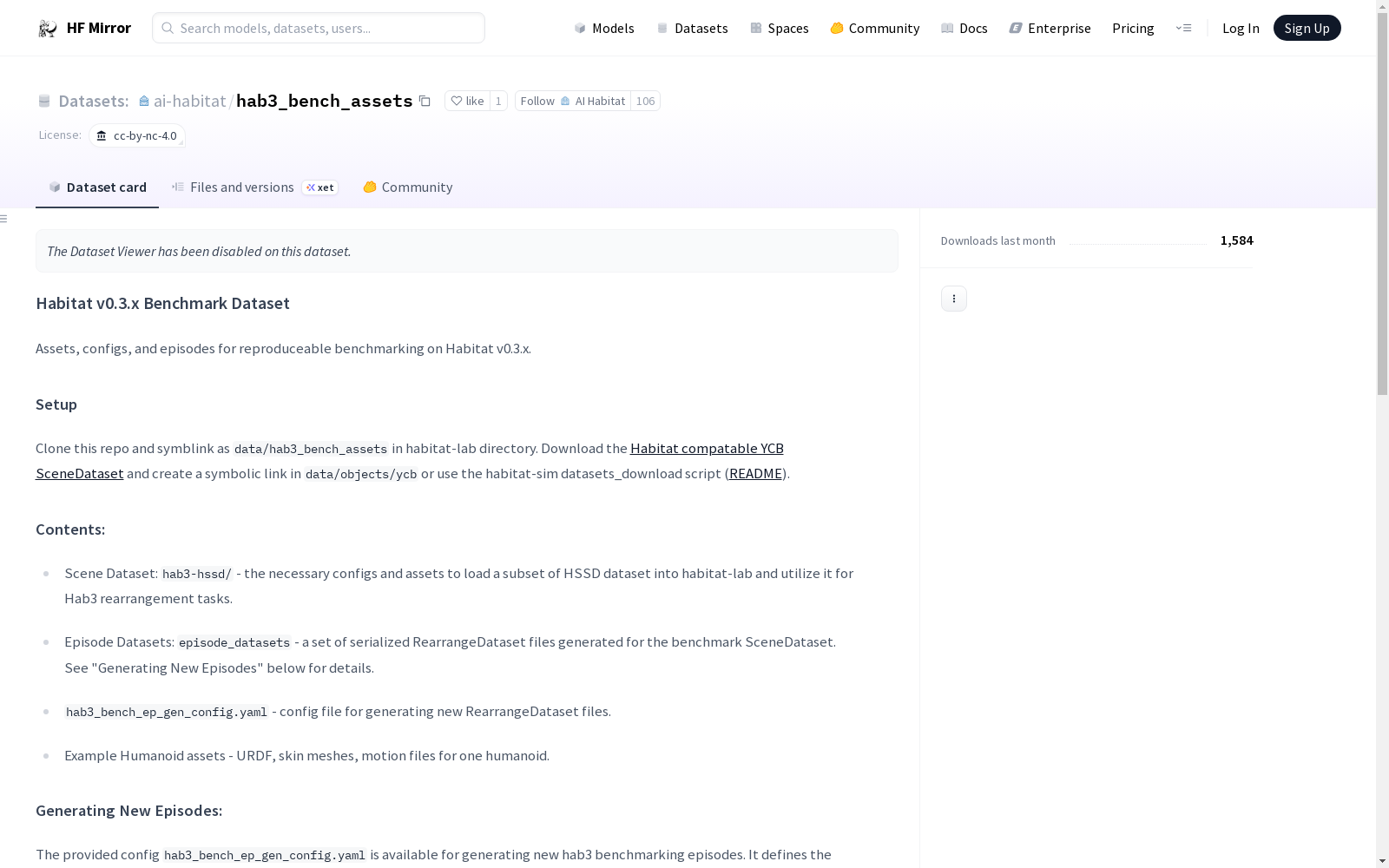
Task: Click the like count of 1
Action: 498,101
